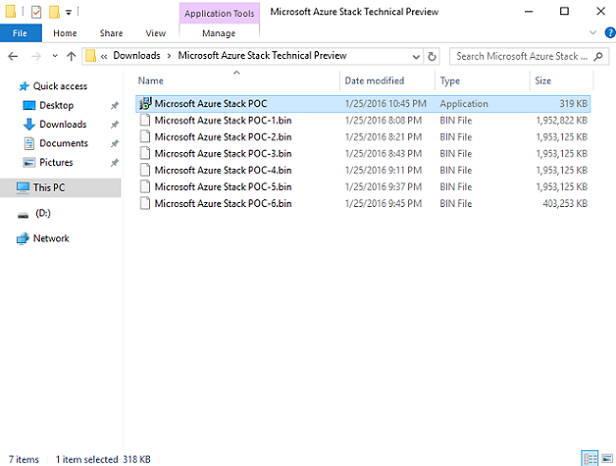
Task: Open the File menu tab
Action: (20, 33)
